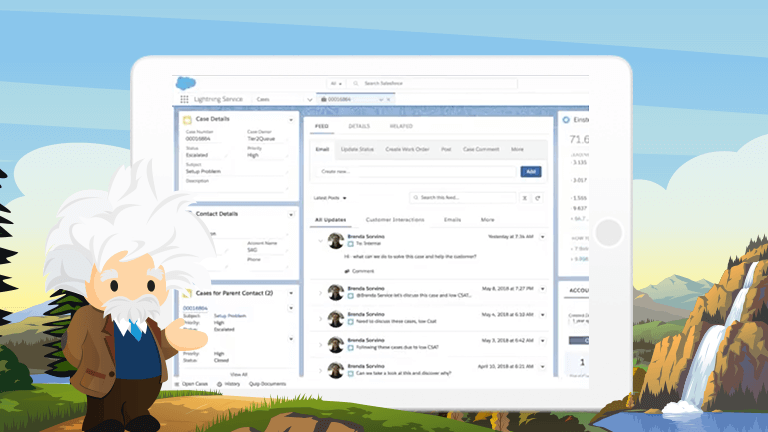This screenshot has width=768, height=432.
Task: Click View All in parent cases panel
Action: 239,375
